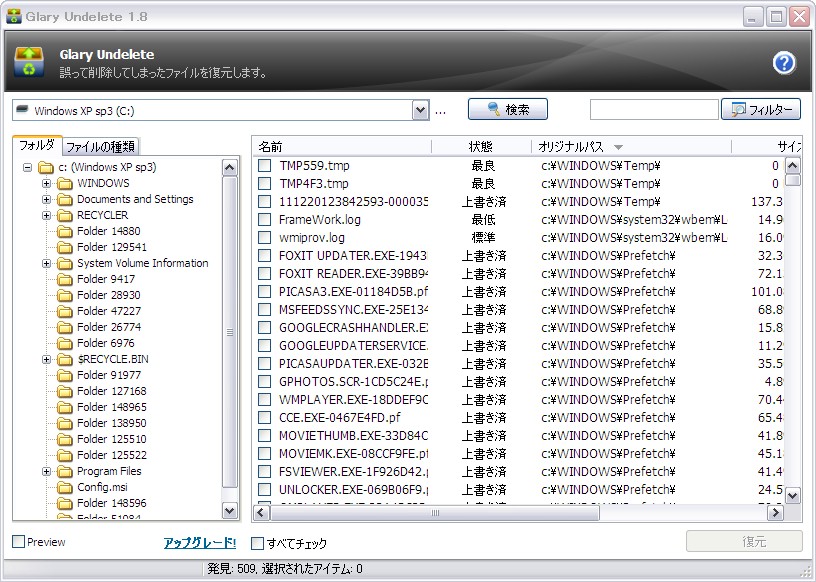Click the sort arrow on オリジナルパス column

coord(618,147)
